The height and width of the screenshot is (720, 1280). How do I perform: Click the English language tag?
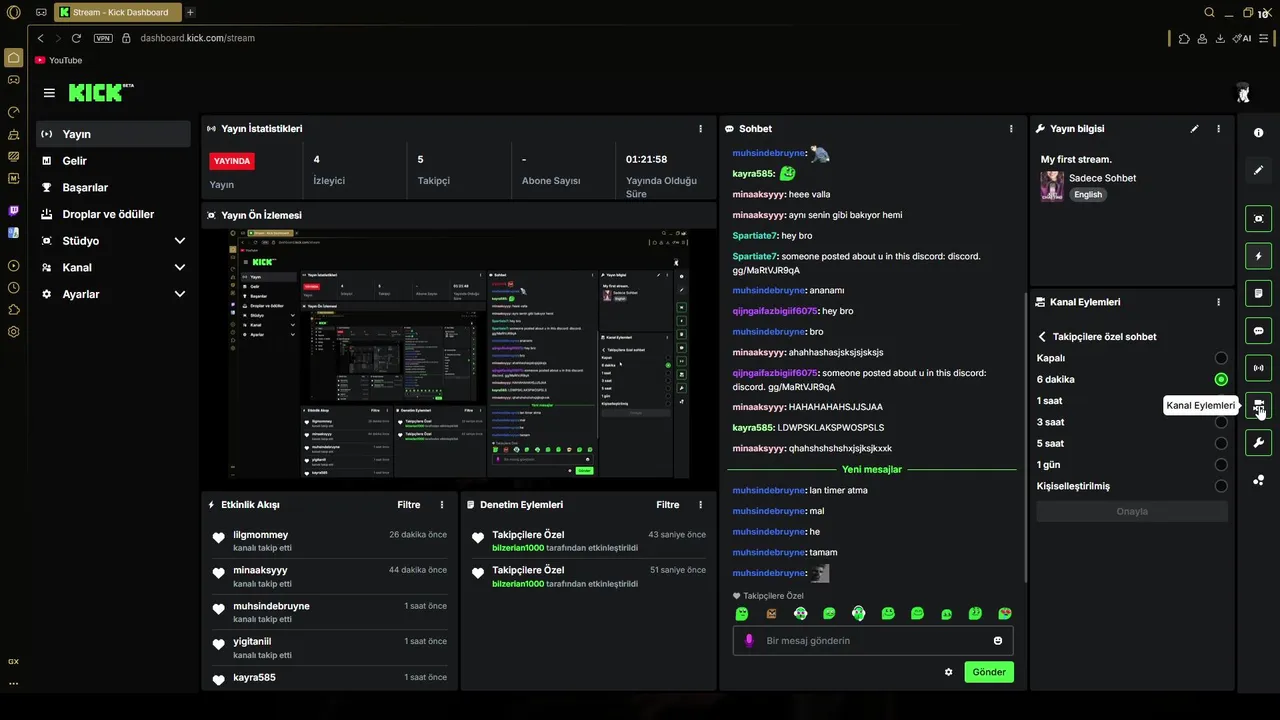[1088, 195]
